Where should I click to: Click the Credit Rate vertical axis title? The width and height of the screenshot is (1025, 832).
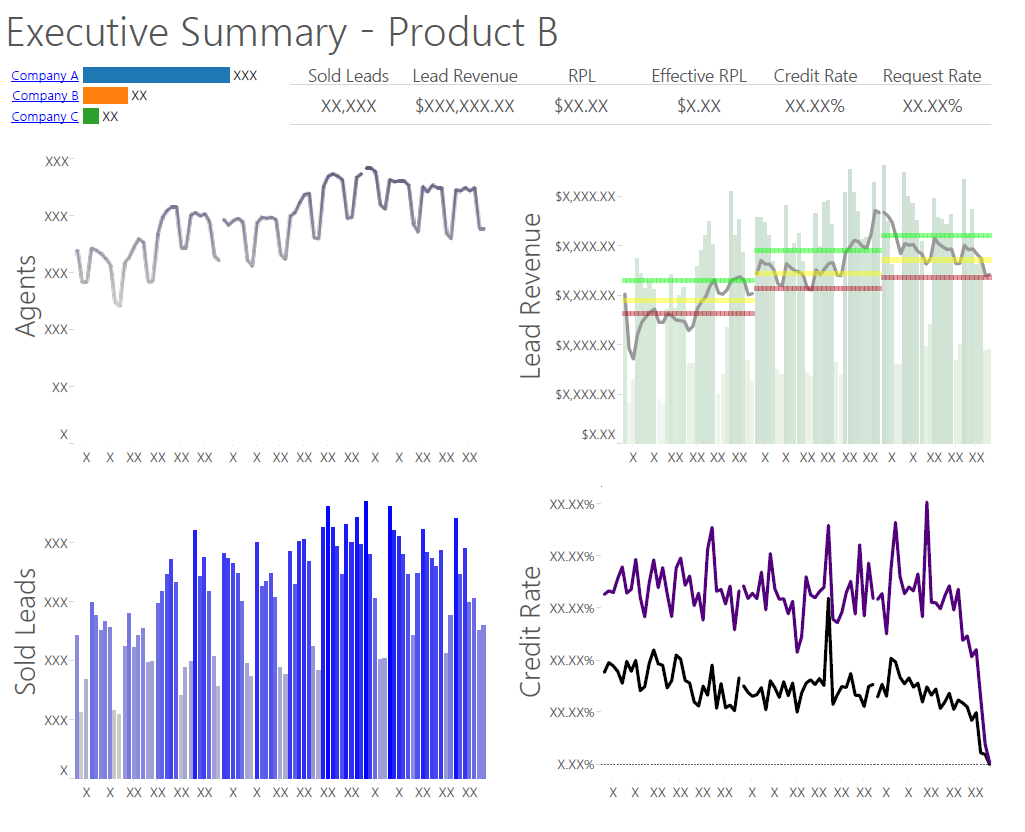pos(531,631)
